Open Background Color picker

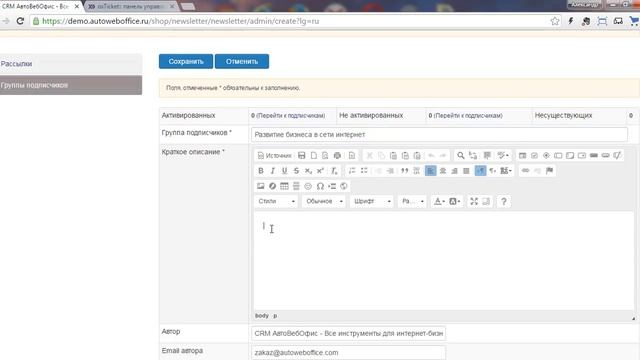454,201
